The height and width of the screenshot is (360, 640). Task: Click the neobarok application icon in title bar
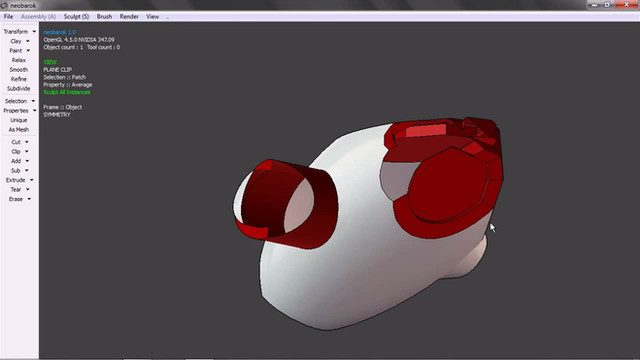tap(4, 5)
